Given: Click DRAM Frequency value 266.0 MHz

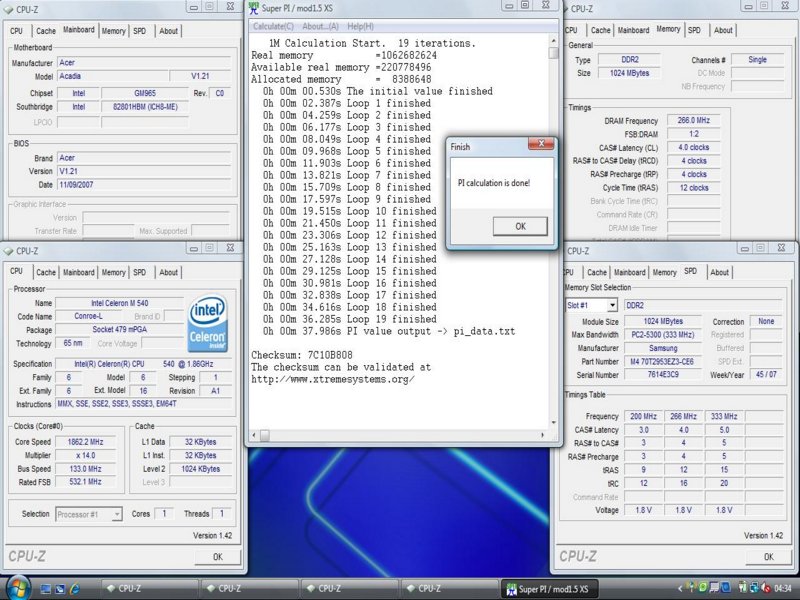Looking at the screenshot, I should [x=693, y=120].
